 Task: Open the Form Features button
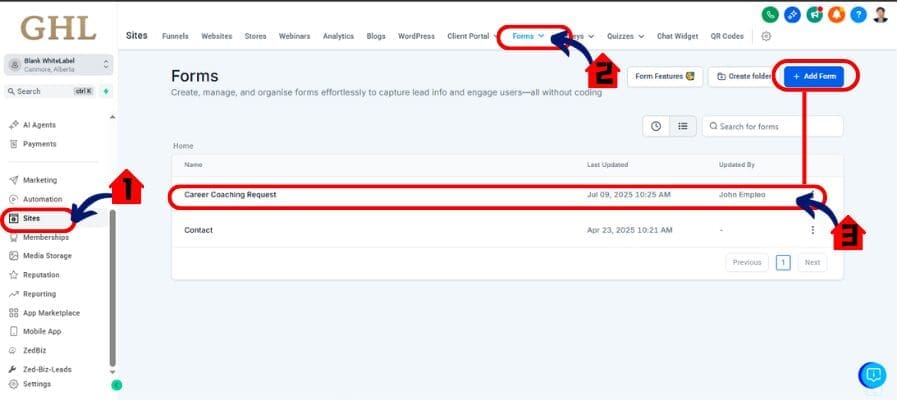point(665,76)
